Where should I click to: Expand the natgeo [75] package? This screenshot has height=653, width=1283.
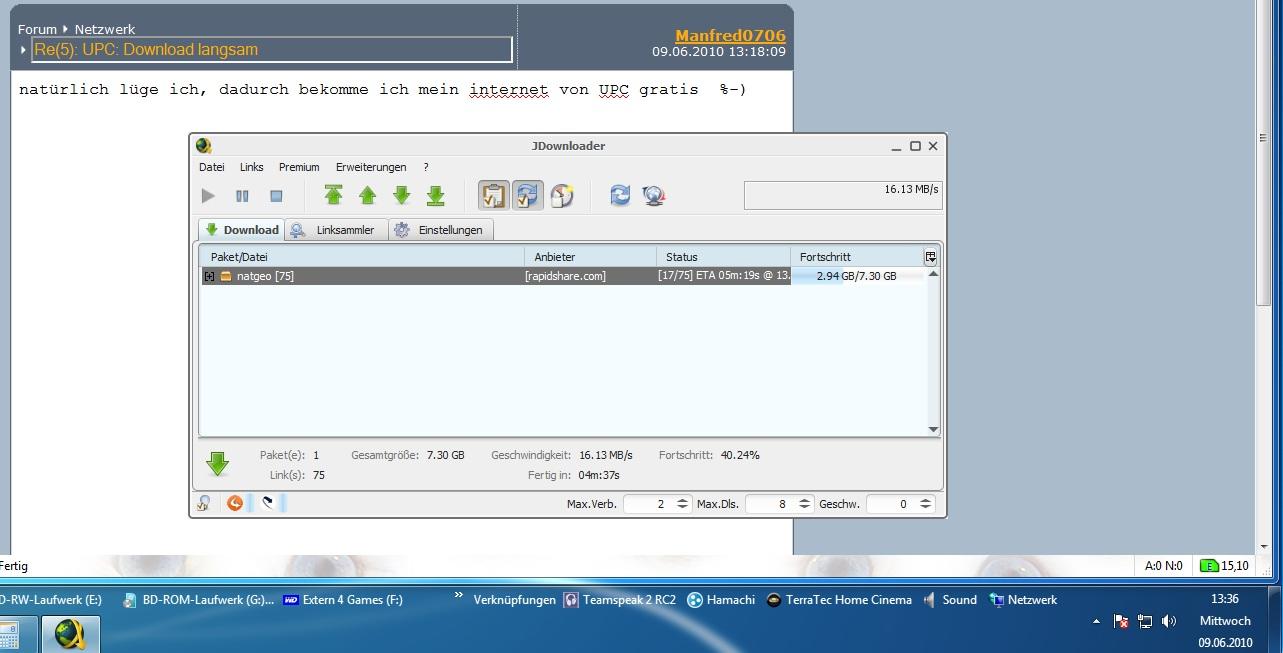[209, 276]
